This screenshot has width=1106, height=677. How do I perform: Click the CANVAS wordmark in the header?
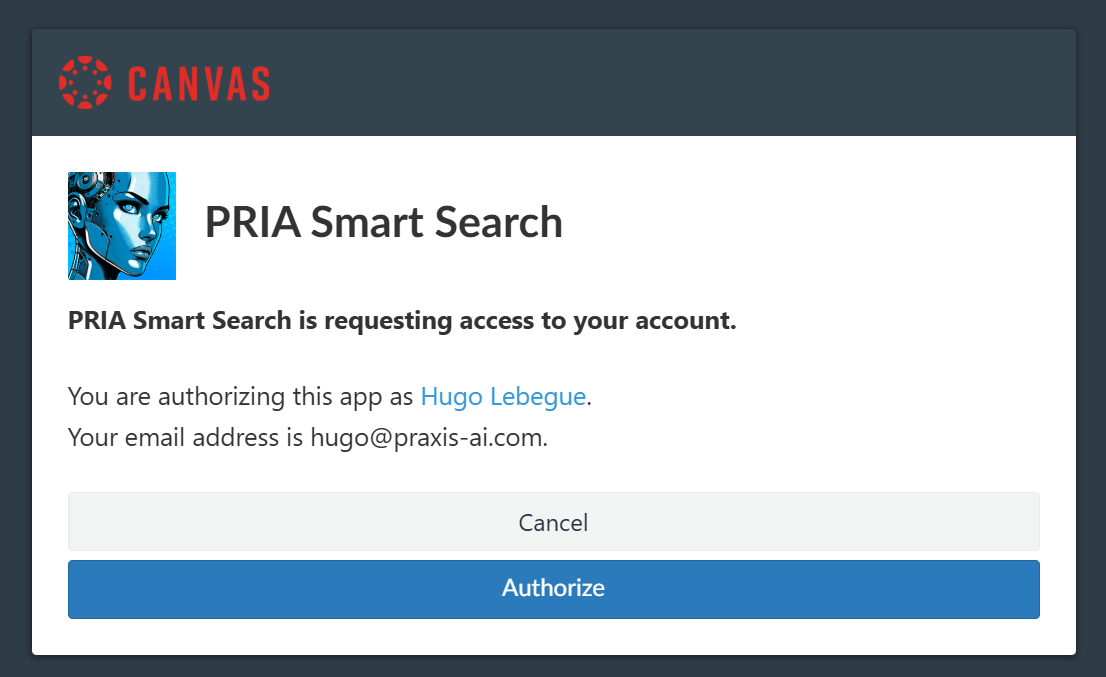[198, 84]
